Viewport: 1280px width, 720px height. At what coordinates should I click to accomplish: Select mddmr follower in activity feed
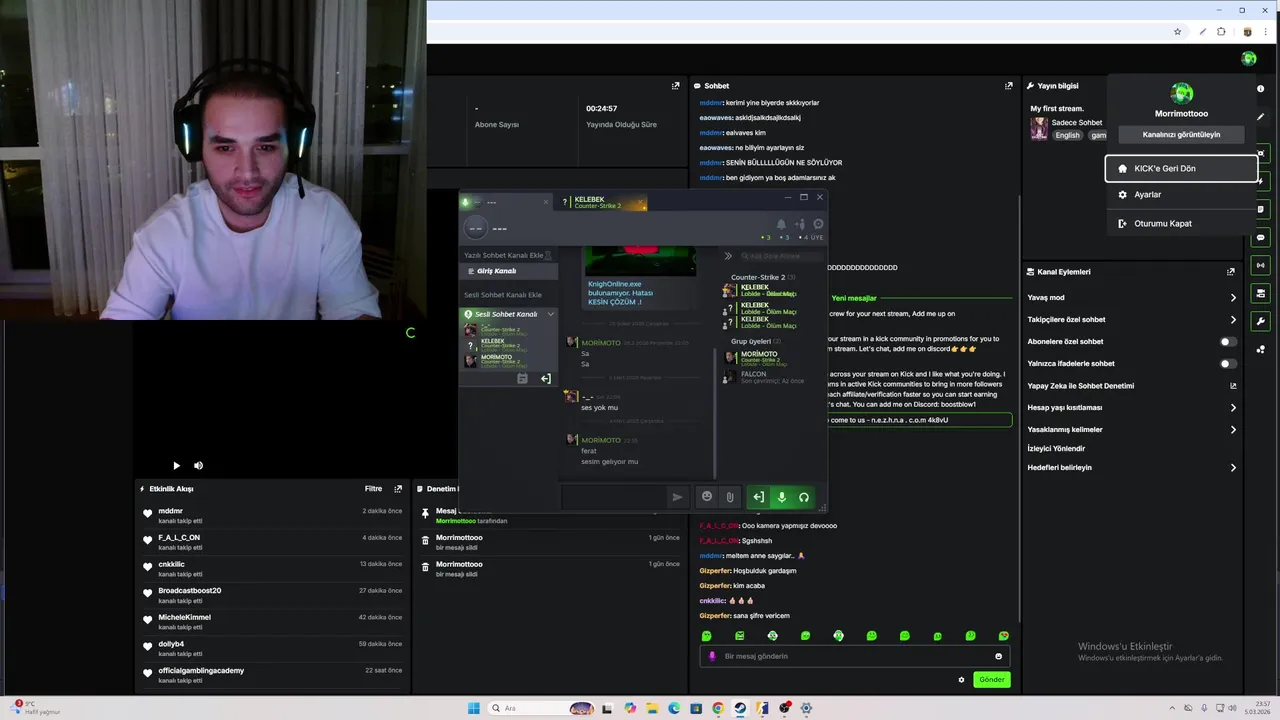[170, 511]
